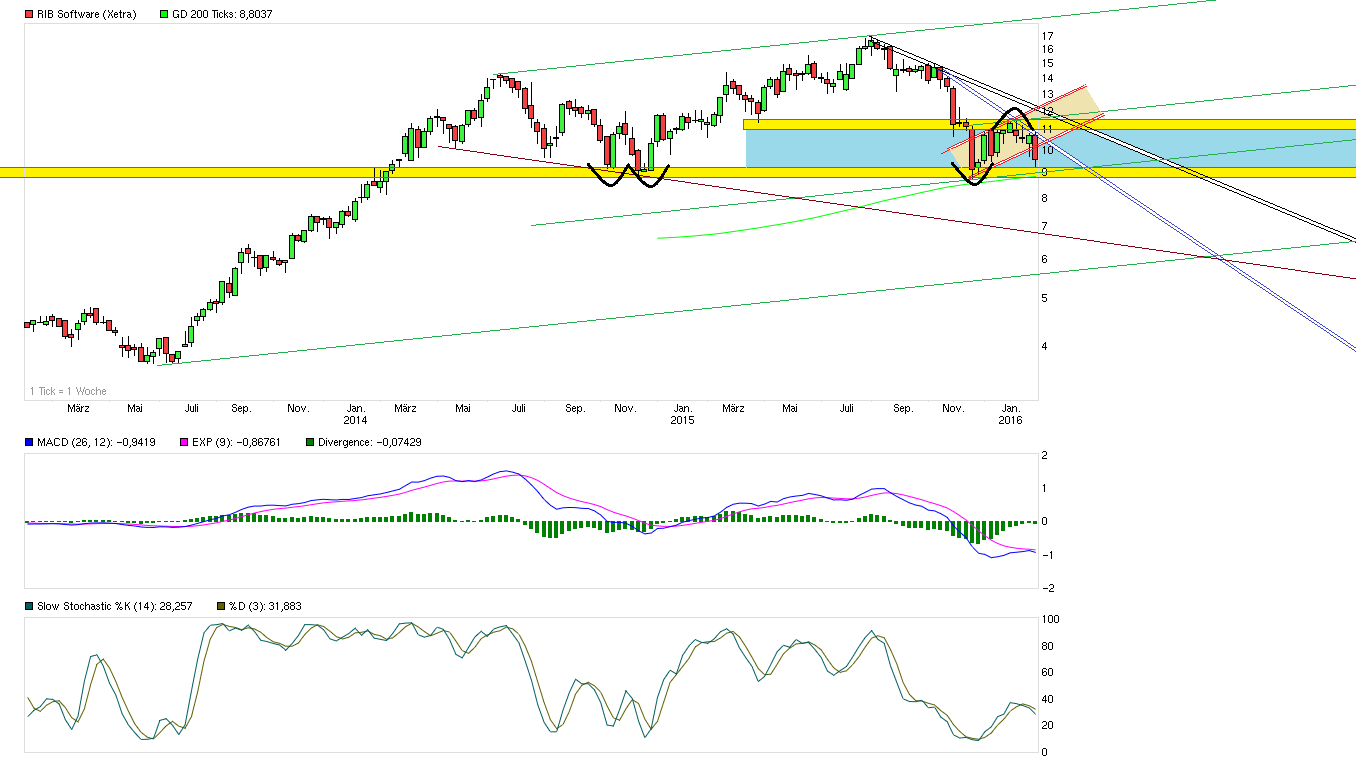Click the 17 value on price axis
This screenshot has width=1356, height=773.
tap(1047, 37)
